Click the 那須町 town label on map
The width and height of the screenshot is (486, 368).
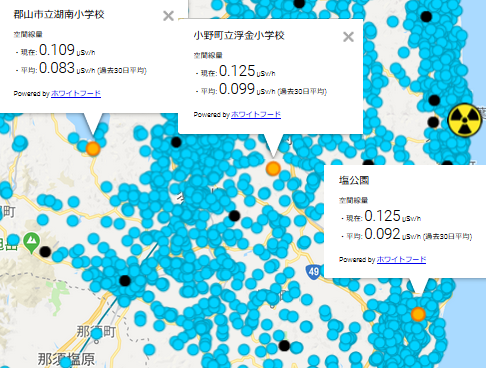tap(96, 332)
